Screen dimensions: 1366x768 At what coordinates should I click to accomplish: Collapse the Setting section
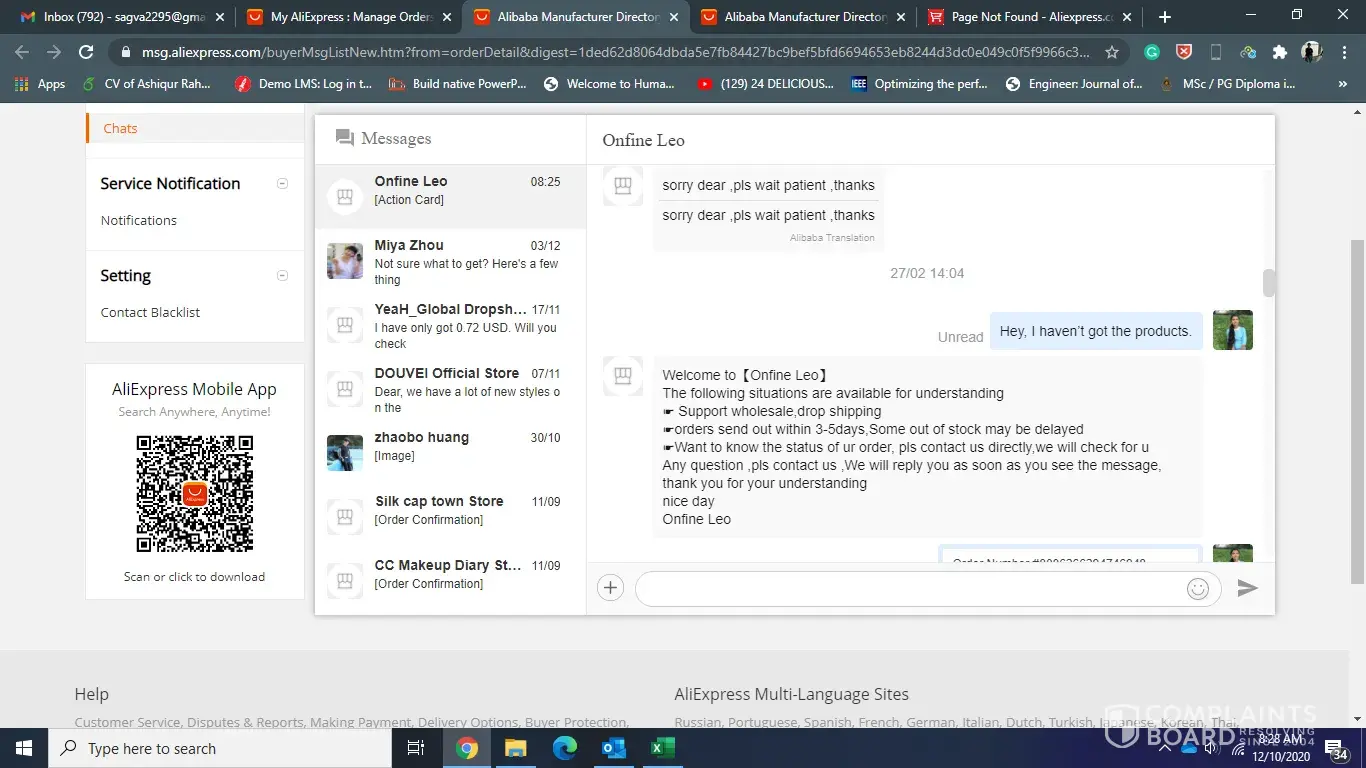[x=282, y=275]
